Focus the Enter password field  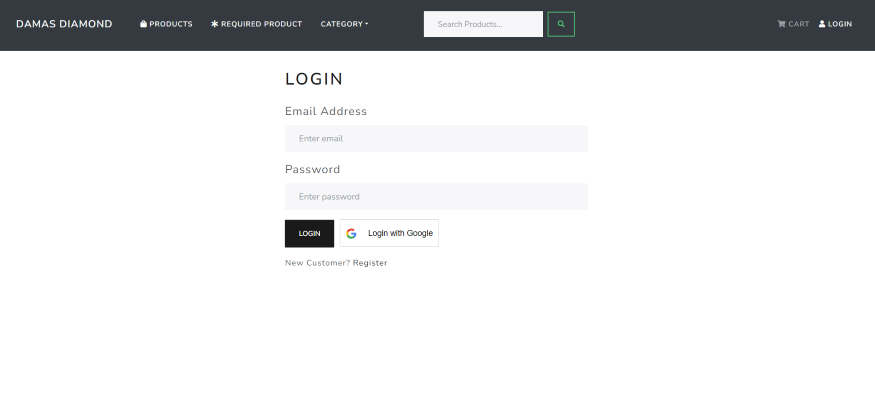[436, 196]
